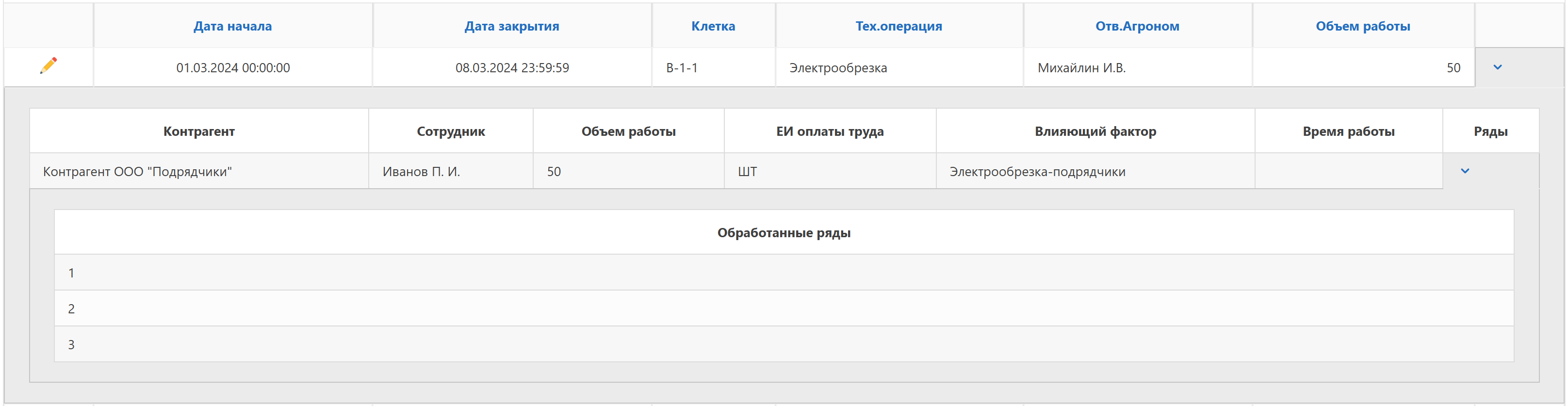Click the Контрагент ООО "Подрядчики" cell
The image size is (1568, 406).
coord(138,172)
